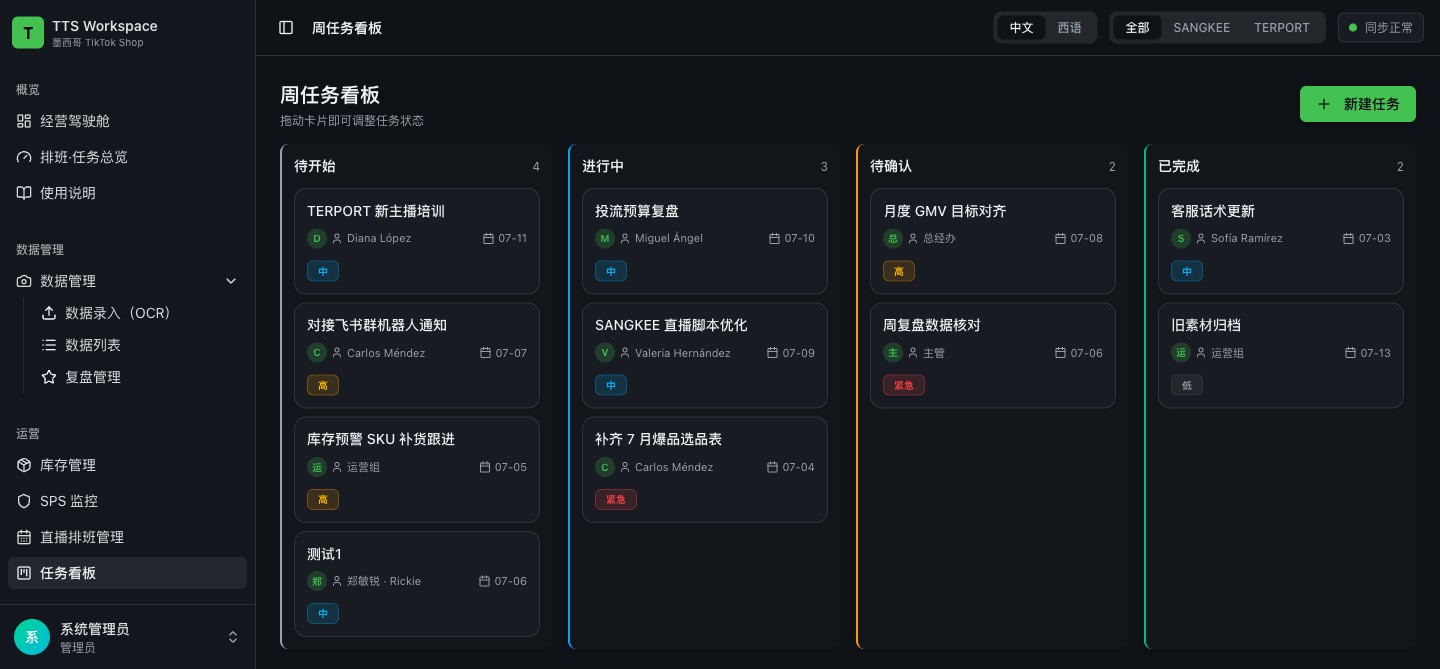This screenshot has height=669, width=1440.
Task: Open 直播排班管理 calendar icon
Action: (24, 537)
